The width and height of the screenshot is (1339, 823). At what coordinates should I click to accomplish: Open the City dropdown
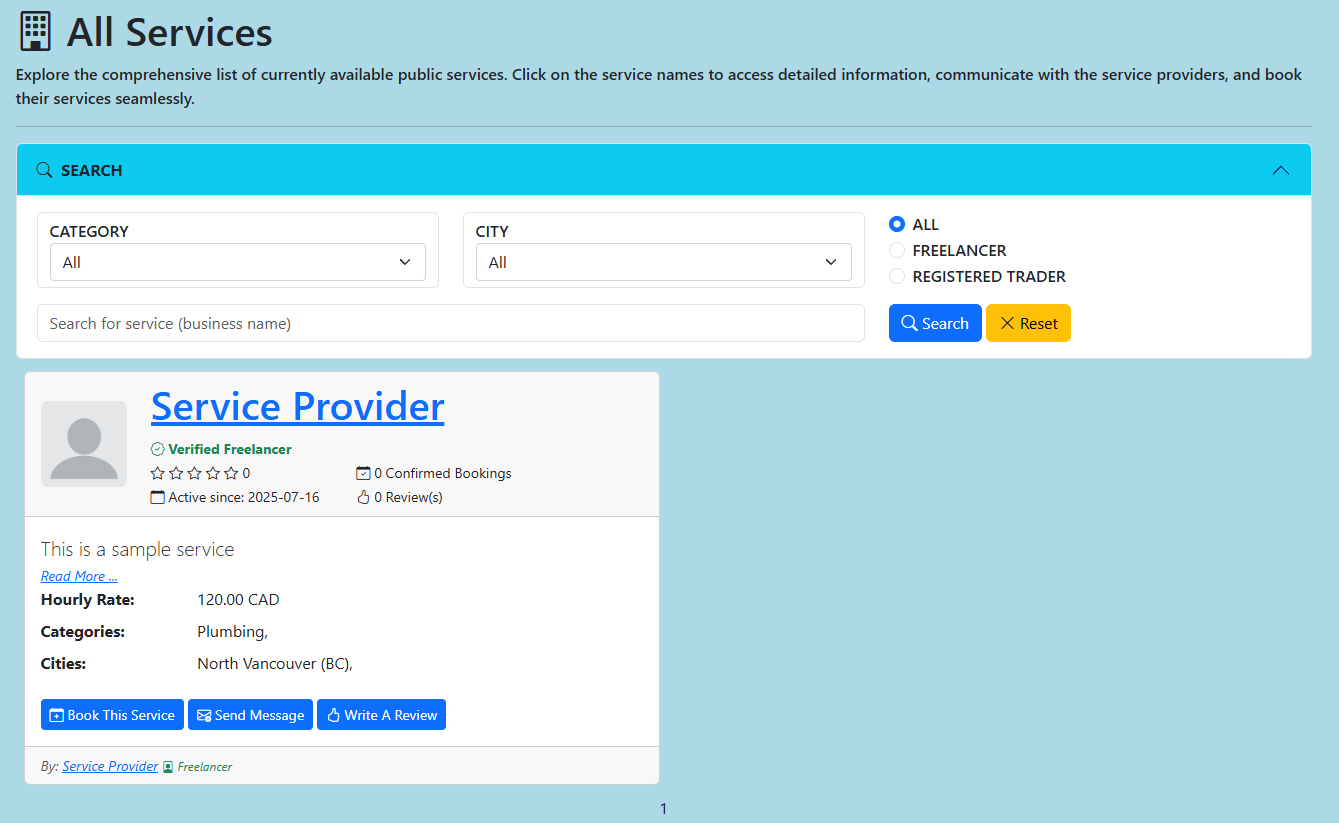[x=663, y=262]
